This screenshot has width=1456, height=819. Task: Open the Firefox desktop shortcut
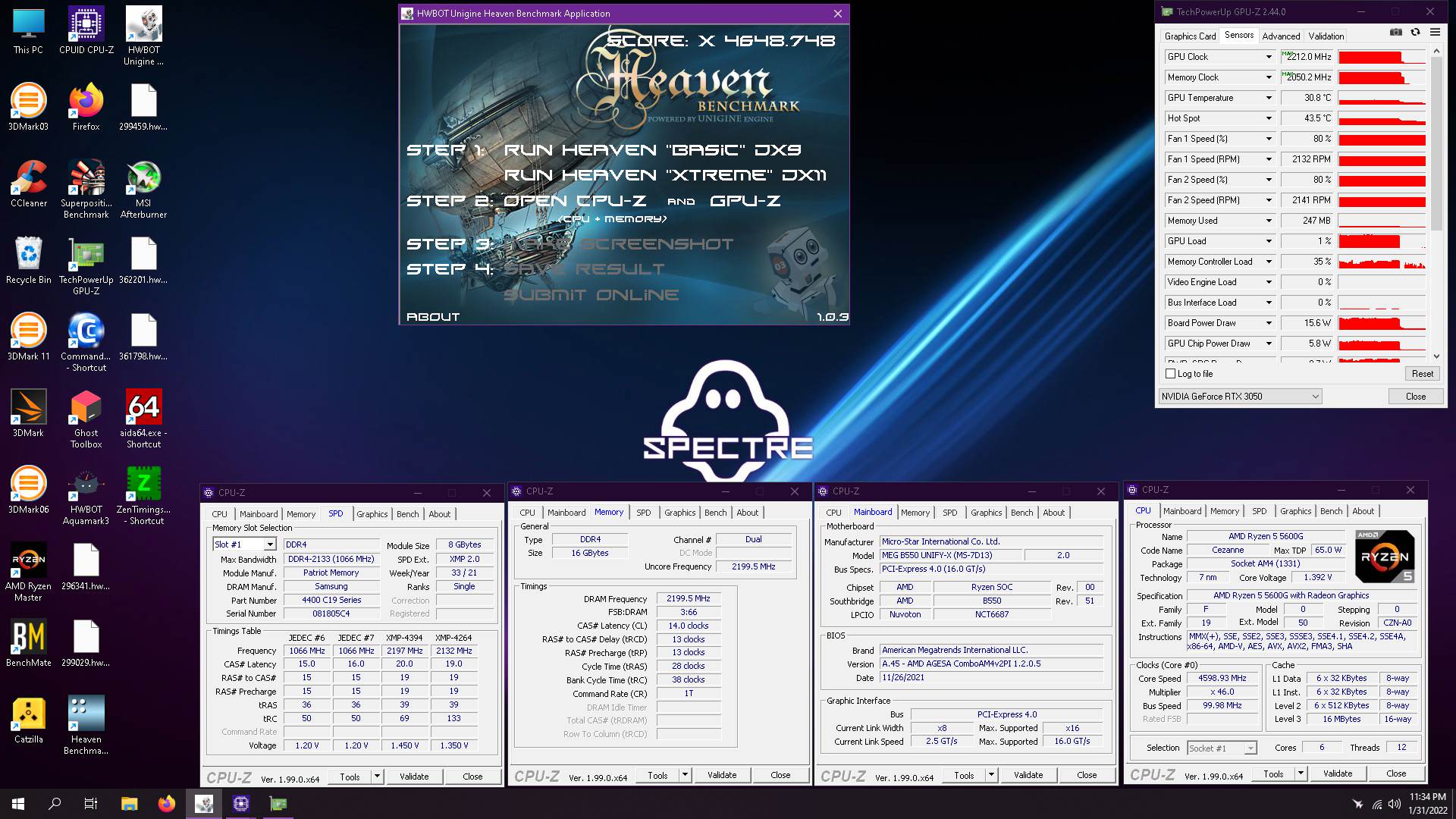[86, 107]
